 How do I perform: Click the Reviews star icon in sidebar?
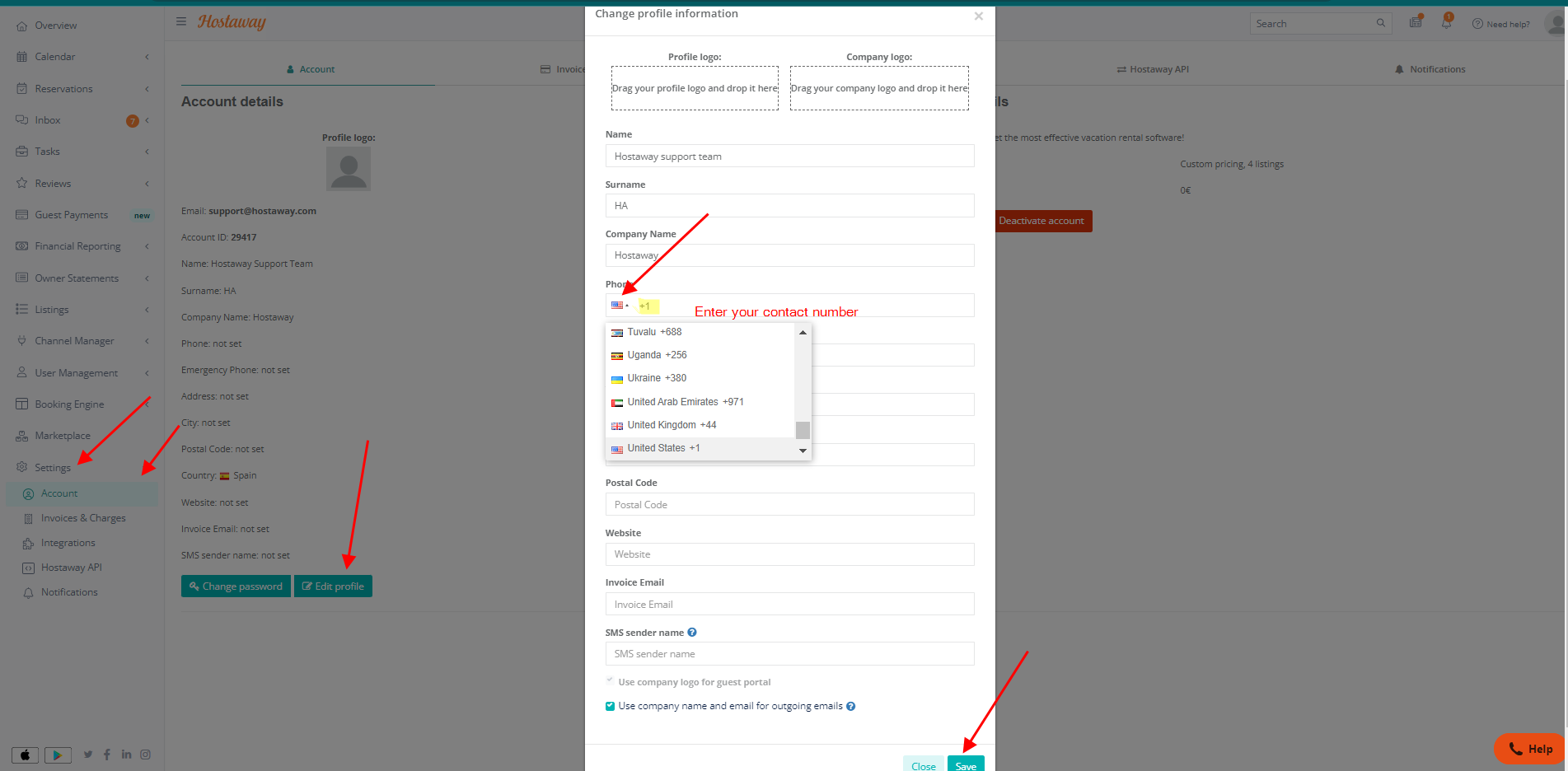click(x=21, y=184)
